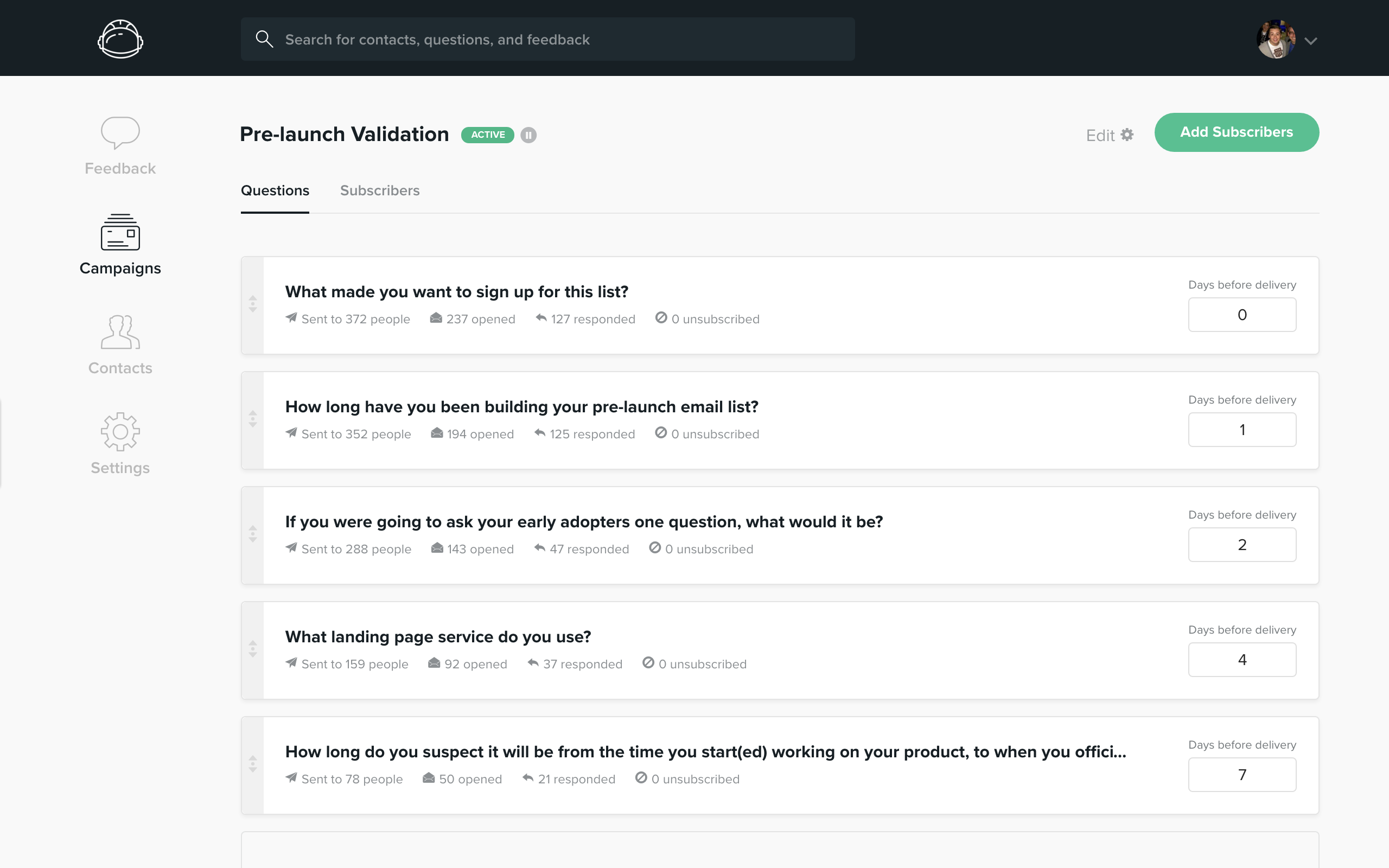Grab drag handle of first question

point(252,304)
